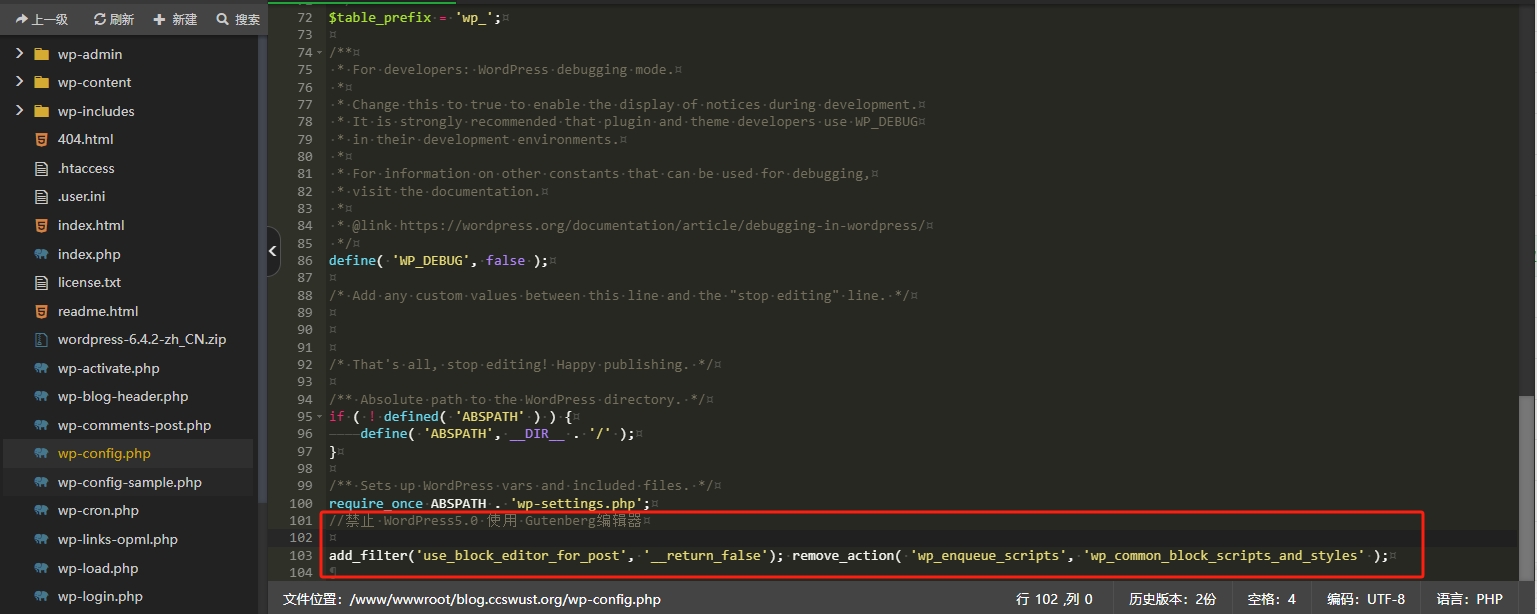This screenshot has height=614, width=1537.
Task: Click the zip icon for wordpress-6.4.2-zh_CN.zip
Action: pos(41,340)
